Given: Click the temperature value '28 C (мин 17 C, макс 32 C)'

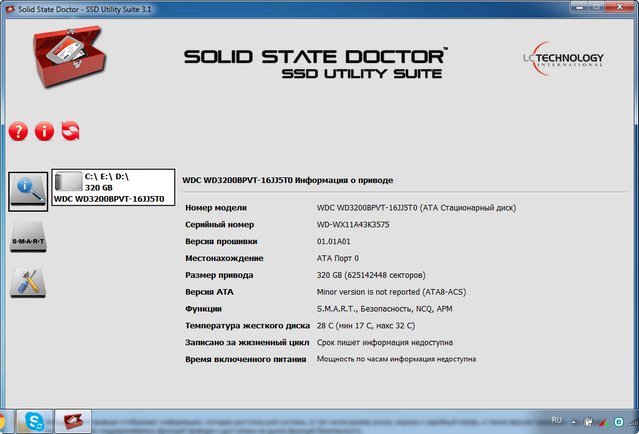Looking at the screenshot, I should pos(366,326).
